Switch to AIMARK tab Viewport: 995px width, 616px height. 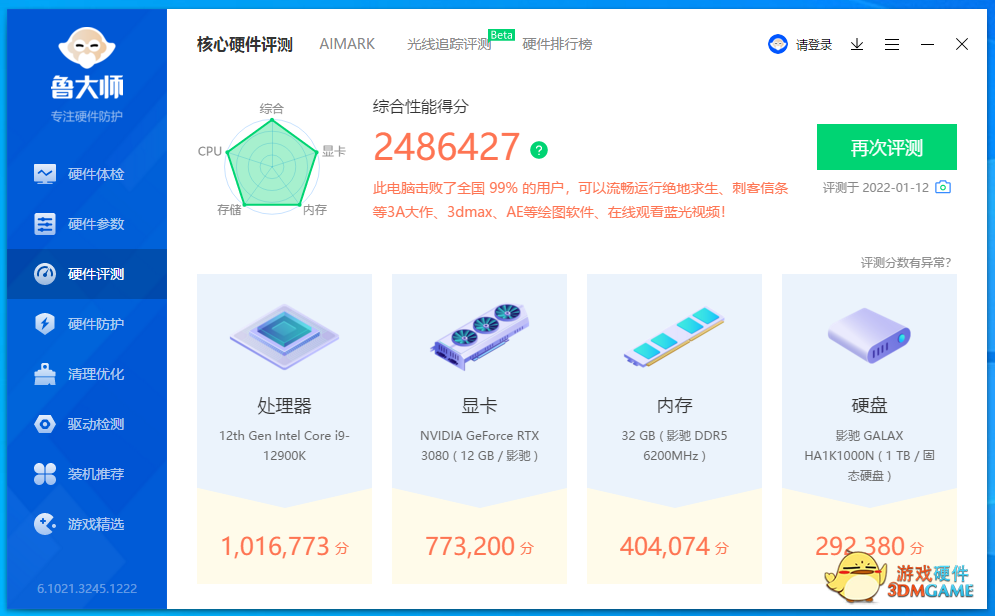[x=346, y=44]
